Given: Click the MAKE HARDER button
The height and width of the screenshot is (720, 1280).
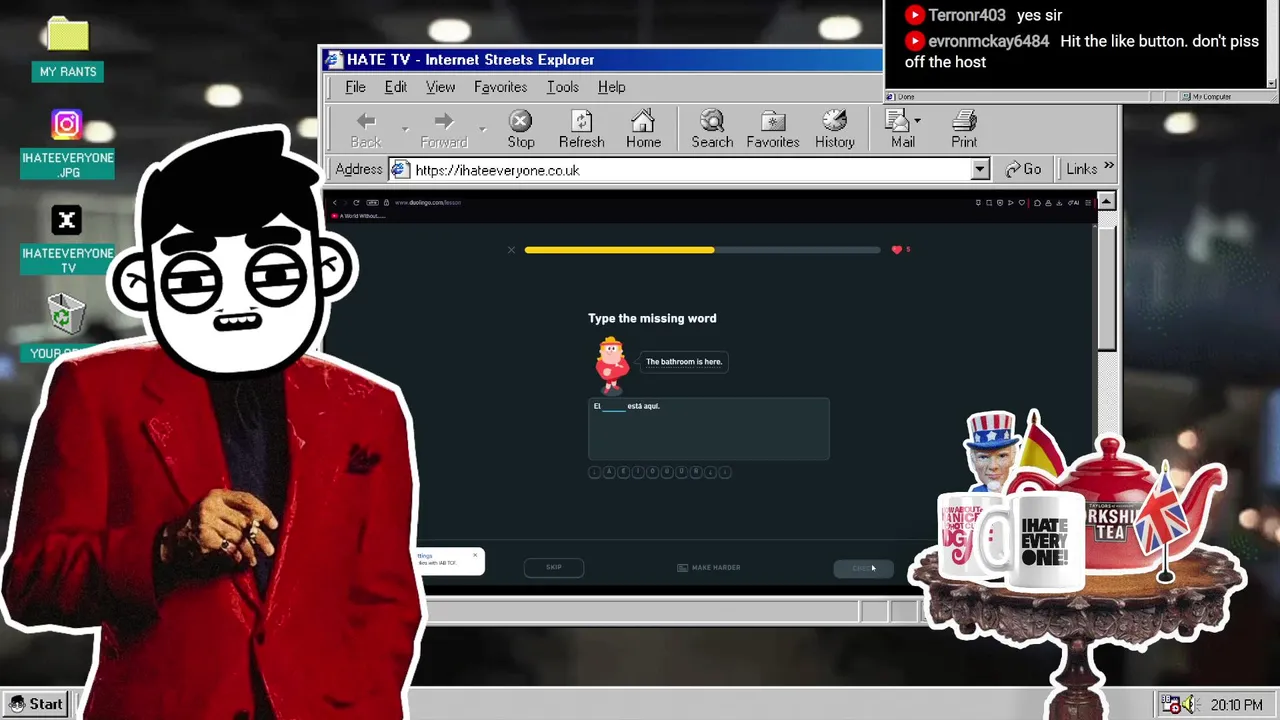Looking at the screenshot, I should click(x=709, y=567).
